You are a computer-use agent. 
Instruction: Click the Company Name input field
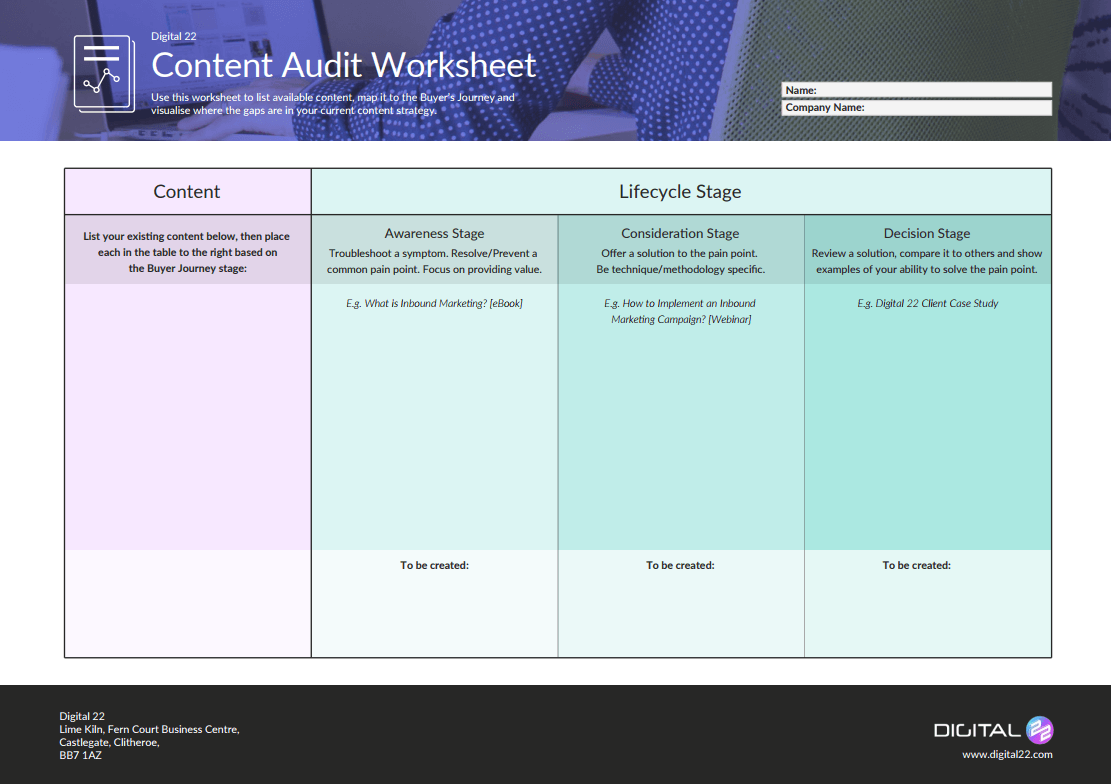[916, 107]
